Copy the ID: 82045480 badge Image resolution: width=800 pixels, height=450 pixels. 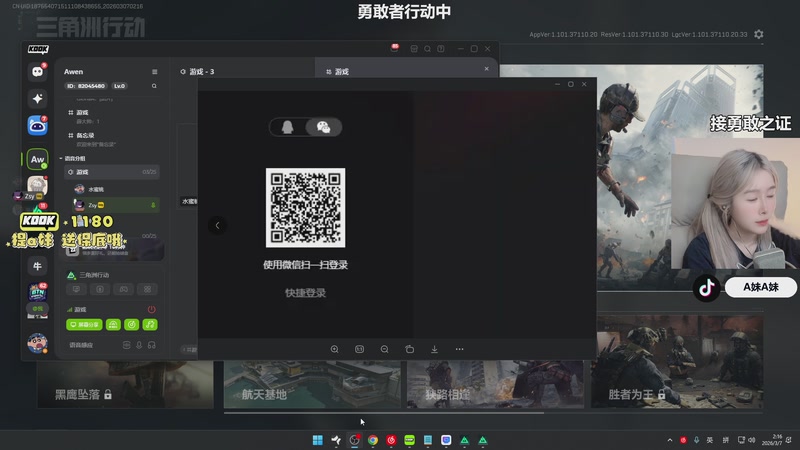pos(86,86)
